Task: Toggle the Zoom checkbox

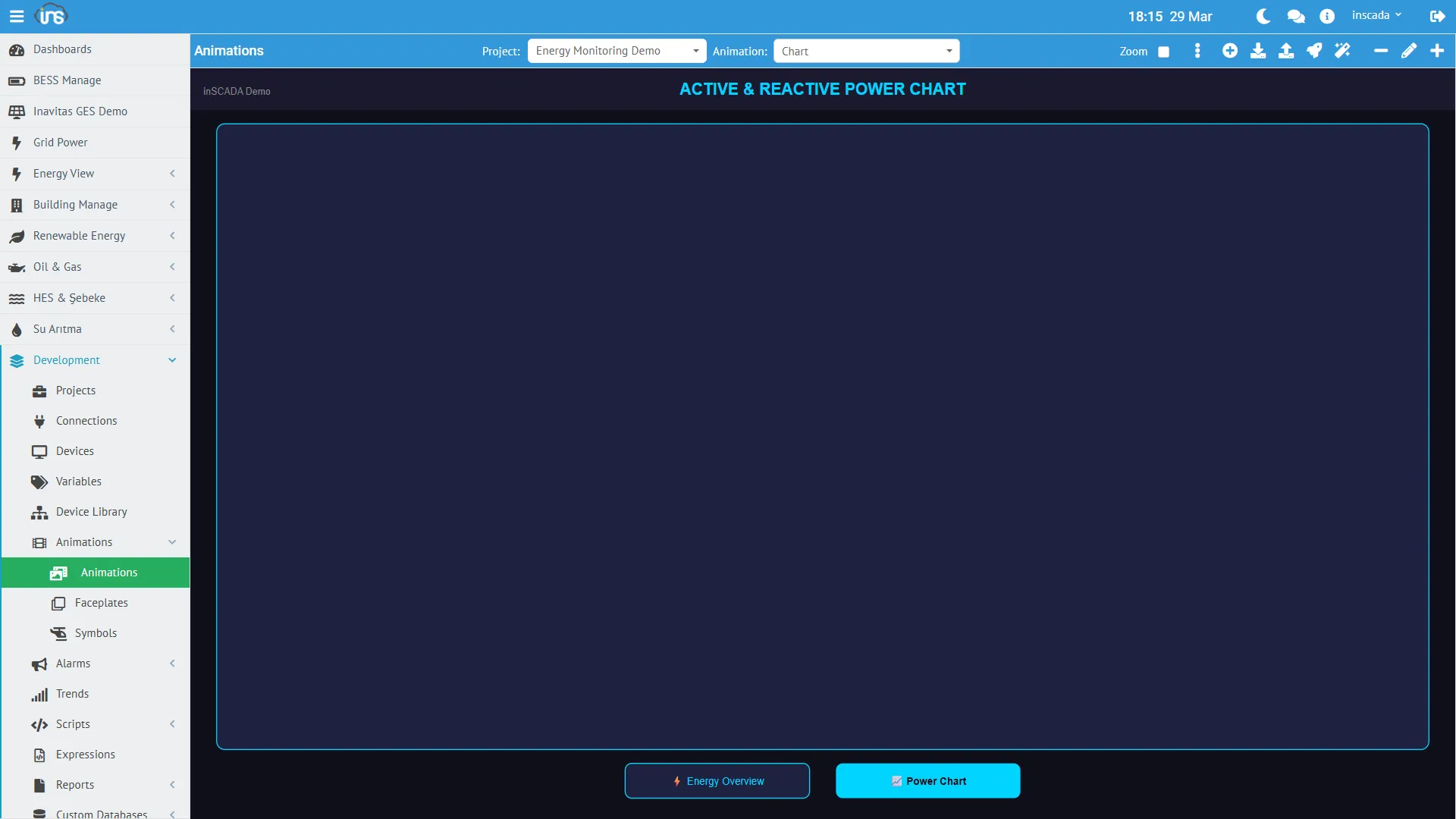Action: (x=1163, y=52)
